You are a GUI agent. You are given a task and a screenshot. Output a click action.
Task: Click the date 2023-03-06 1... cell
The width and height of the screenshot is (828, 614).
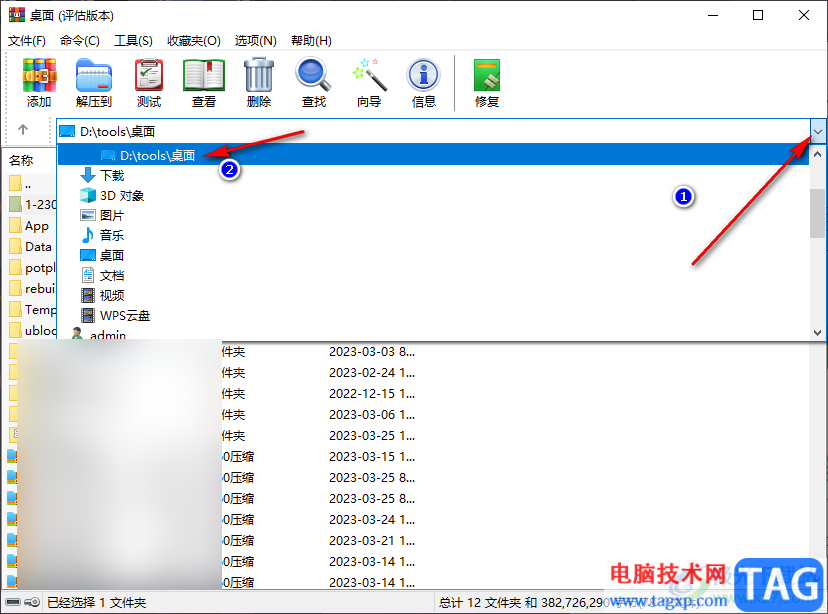pos(372,415)
